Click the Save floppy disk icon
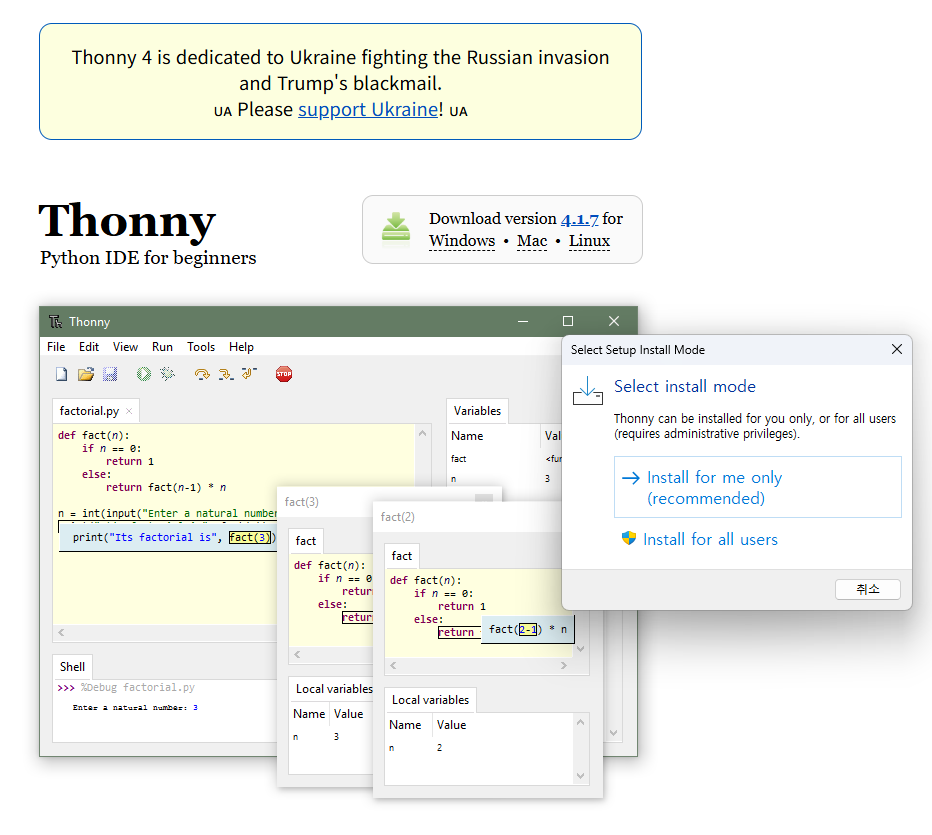Image resolution: width=932 pixels, height=835 pixels. tap(110, 374)
